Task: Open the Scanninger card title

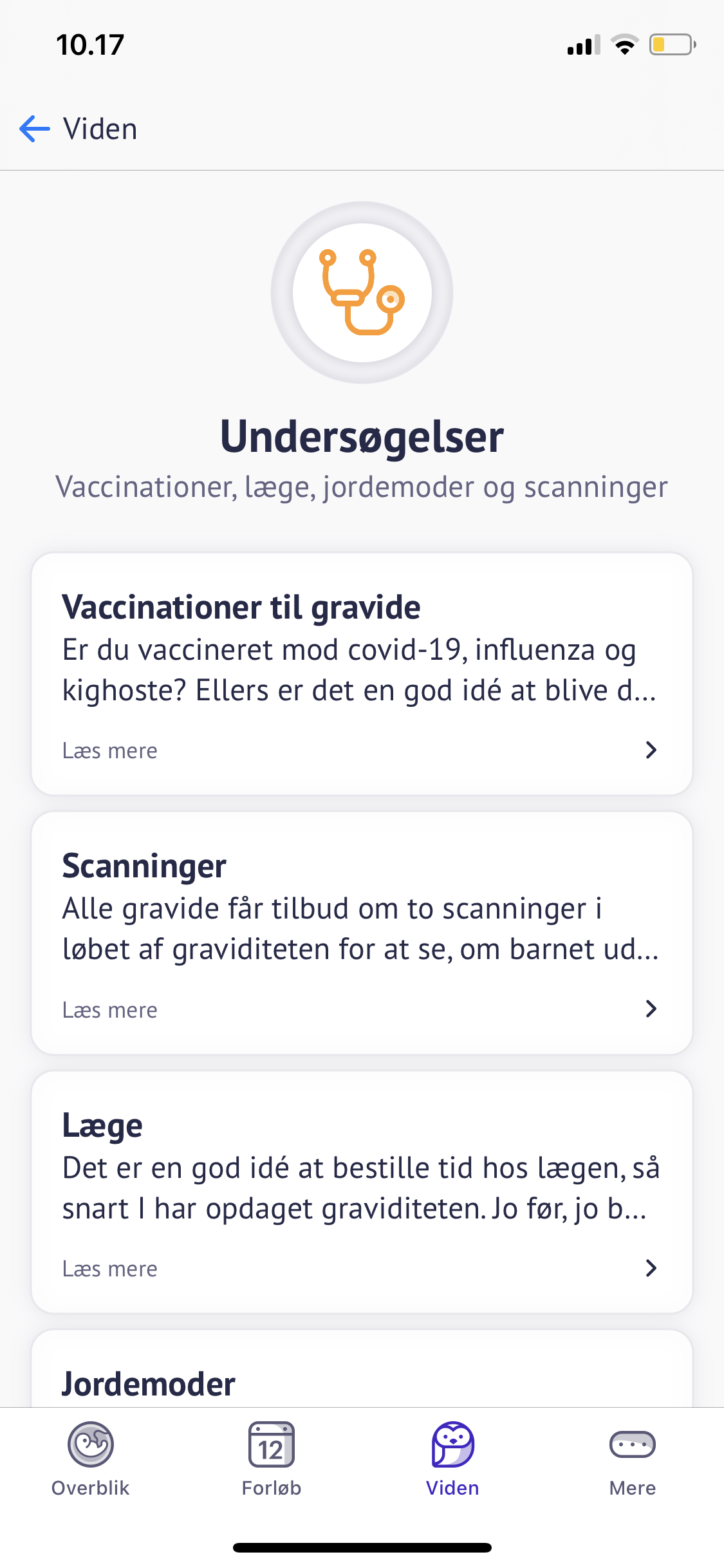Action: click(x=144, y=866)
